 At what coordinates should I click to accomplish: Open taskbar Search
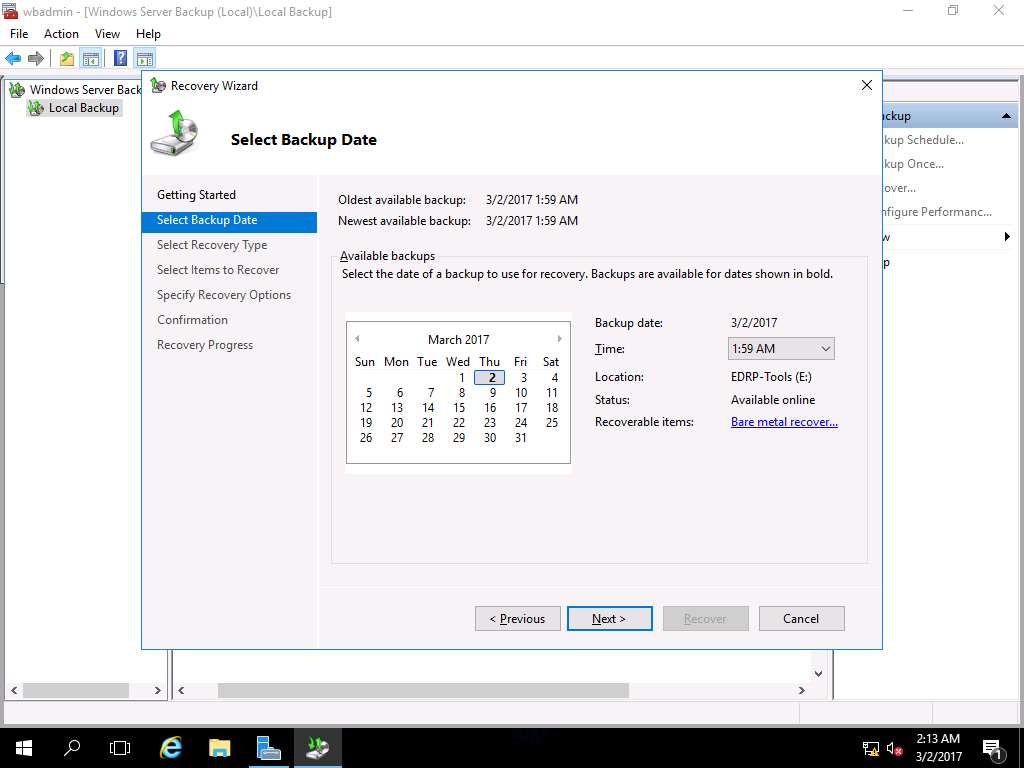tap(72, 748)
